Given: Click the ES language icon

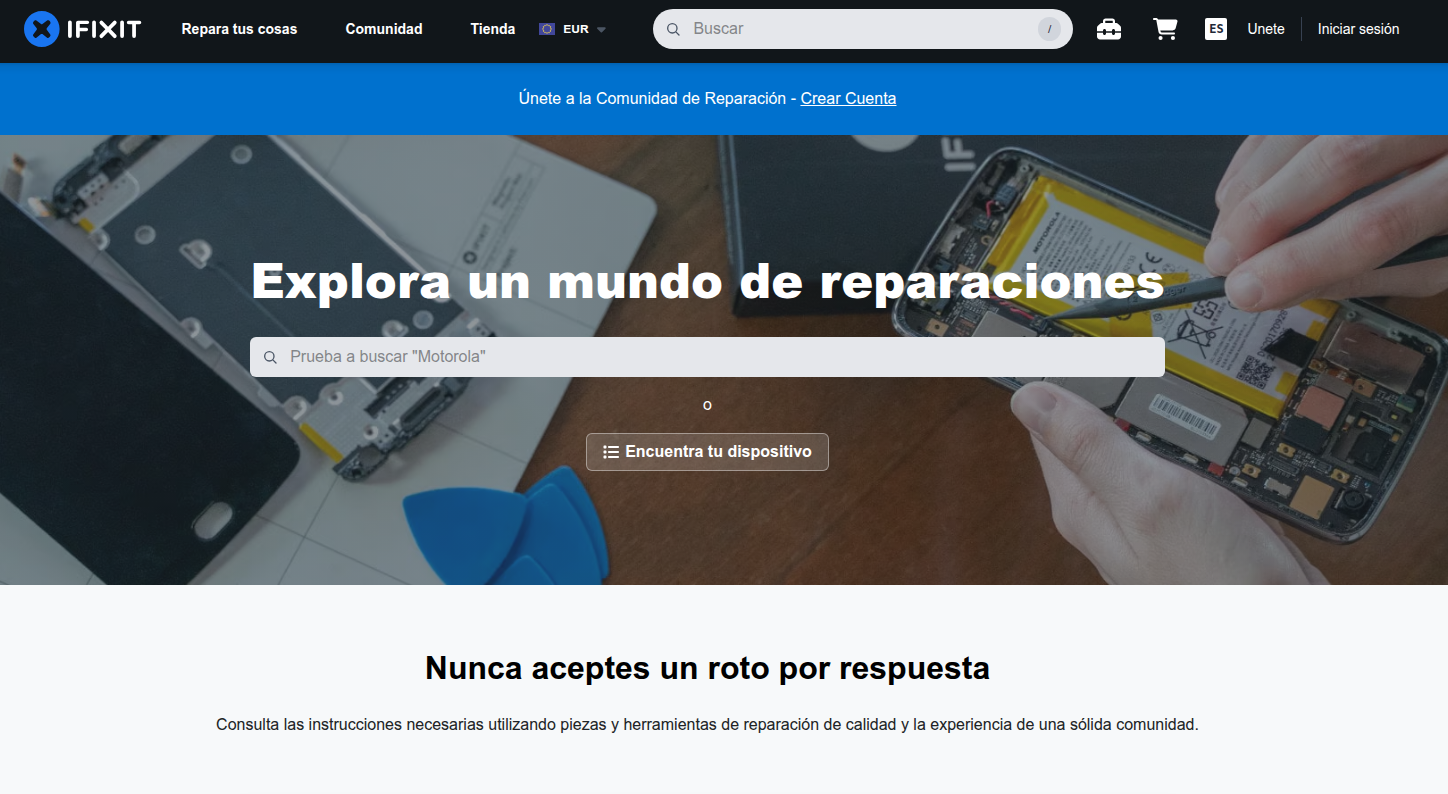Looking at the screenshot, I should (1216, 29).
